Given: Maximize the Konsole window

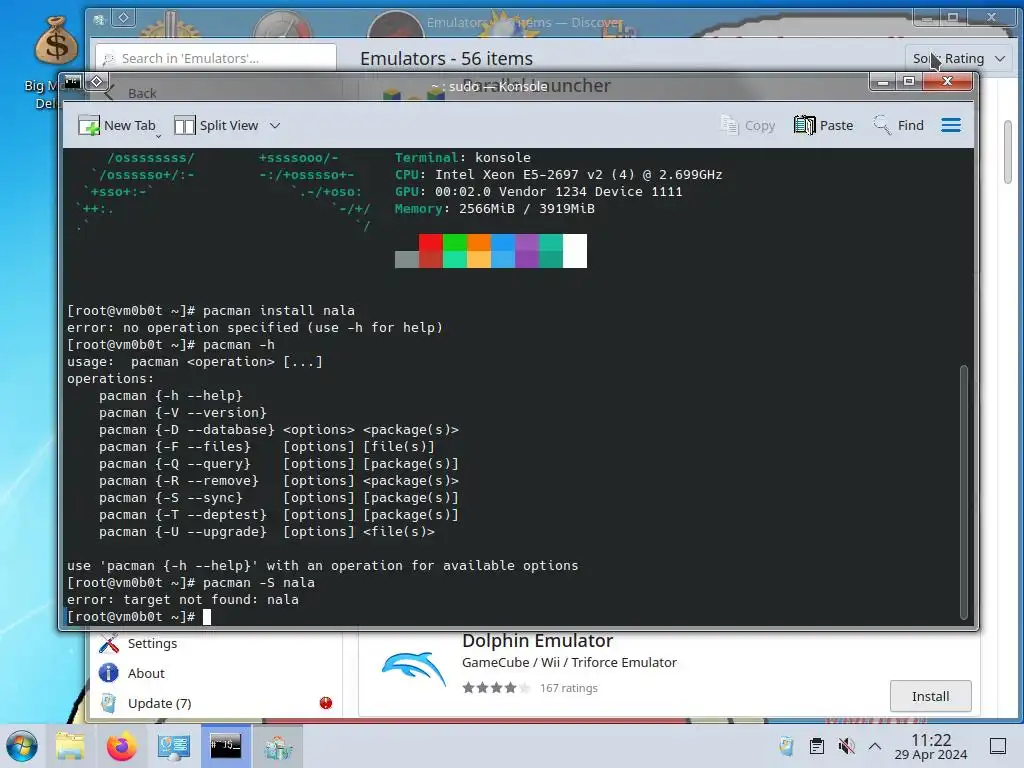Looking at the screenshot, I should pos(908,82).
